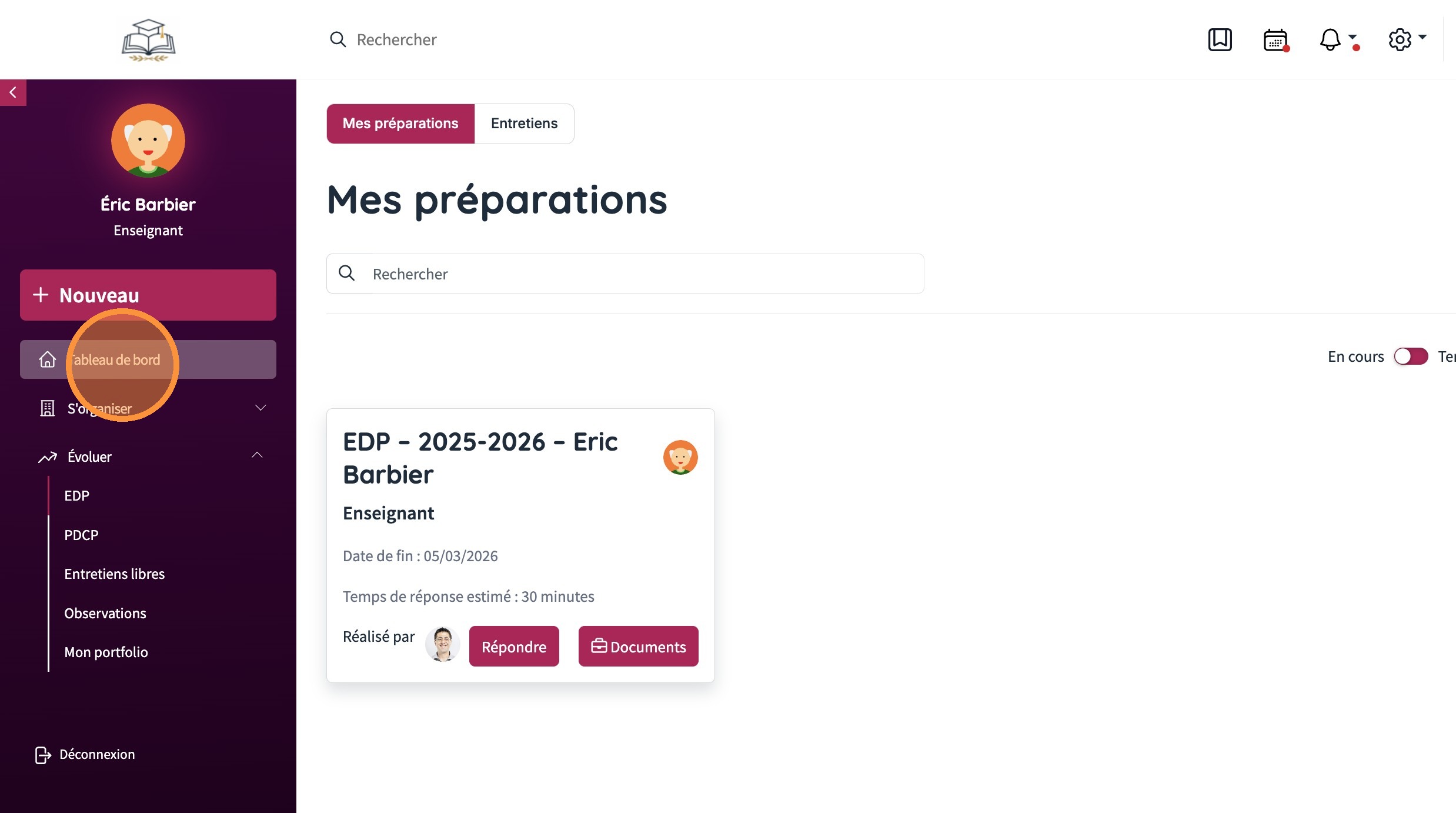Screen dimensions: 1456x813
Task: Toggle the En cours switch
Action: [1411, 356]
